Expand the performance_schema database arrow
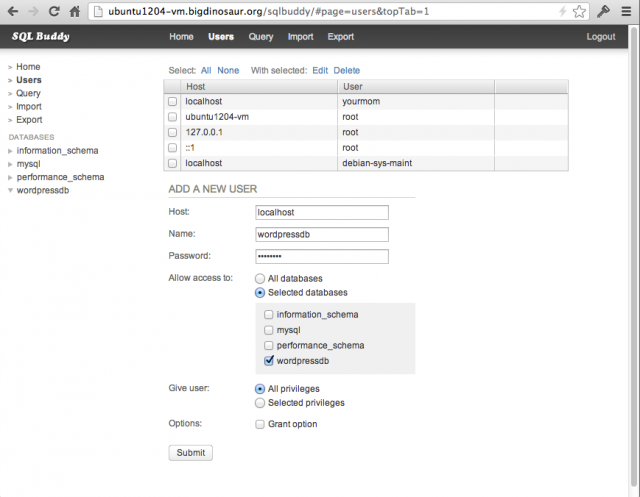This screenshot has height=497, width=640. coord(10,178)
